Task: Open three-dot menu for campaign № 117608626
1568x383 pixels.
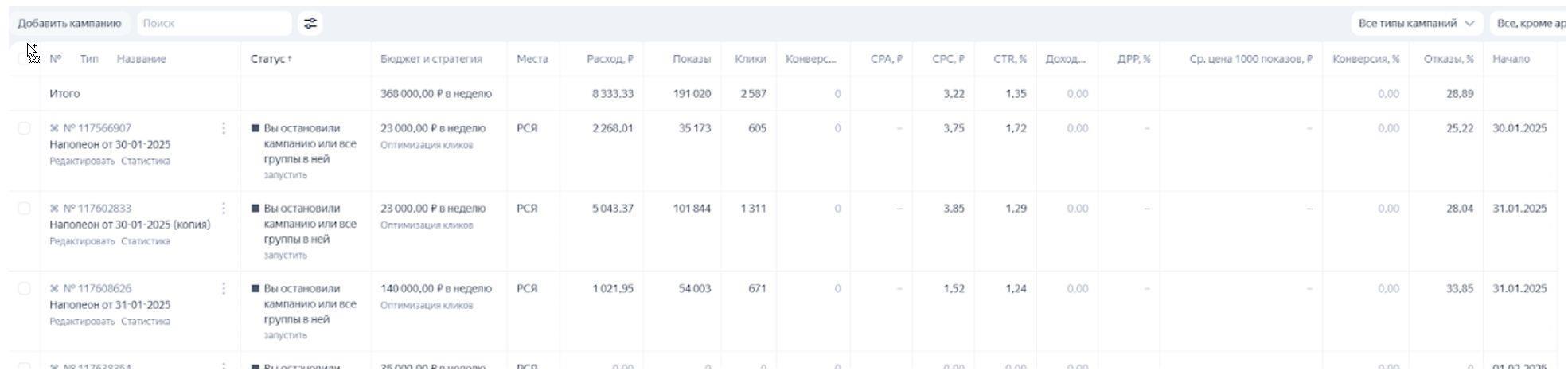Action: (224, 288)
